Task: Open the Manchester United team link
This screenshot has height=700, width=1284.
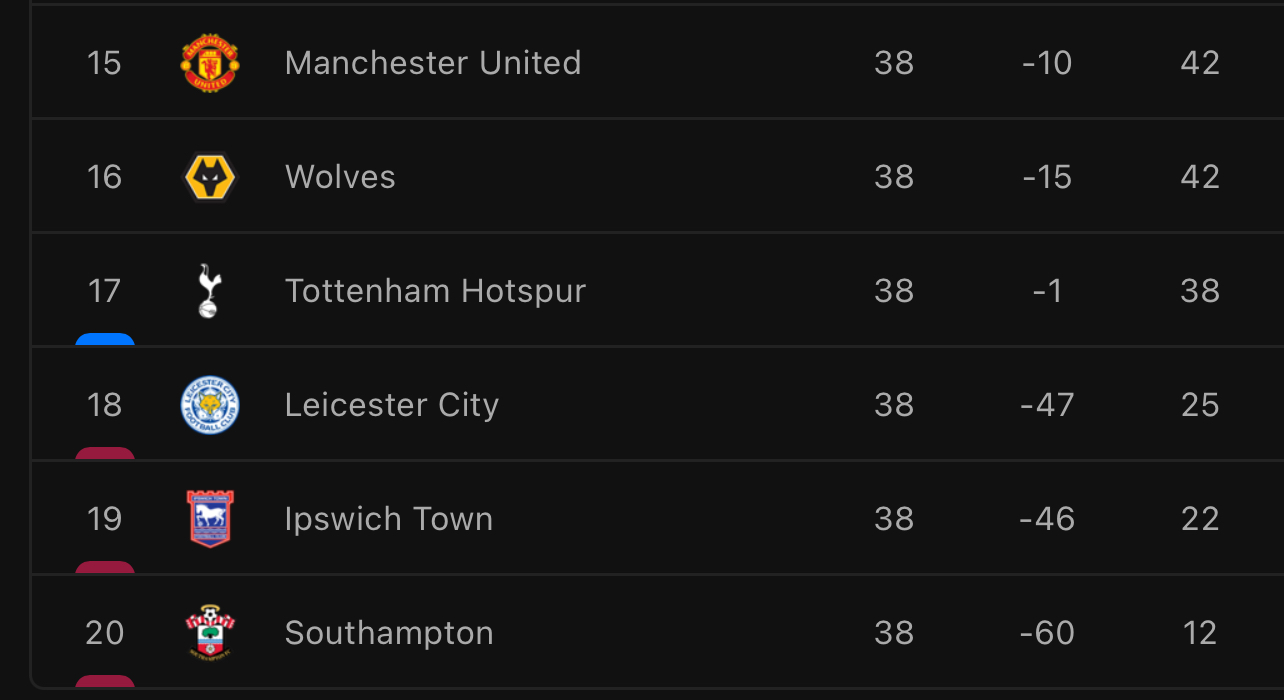Action: 433,63
